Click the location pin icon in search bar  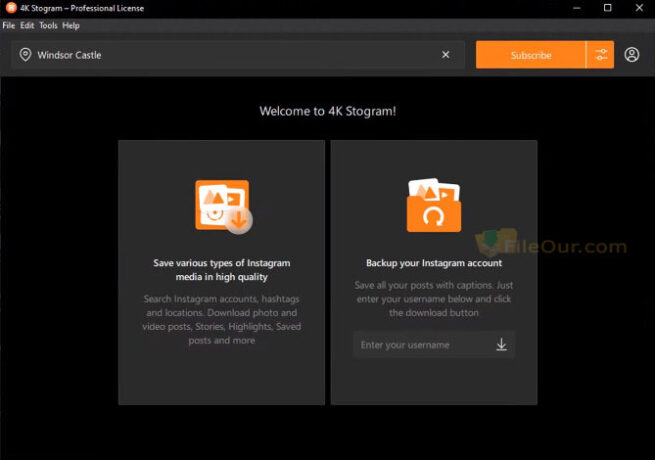(25, 55)
